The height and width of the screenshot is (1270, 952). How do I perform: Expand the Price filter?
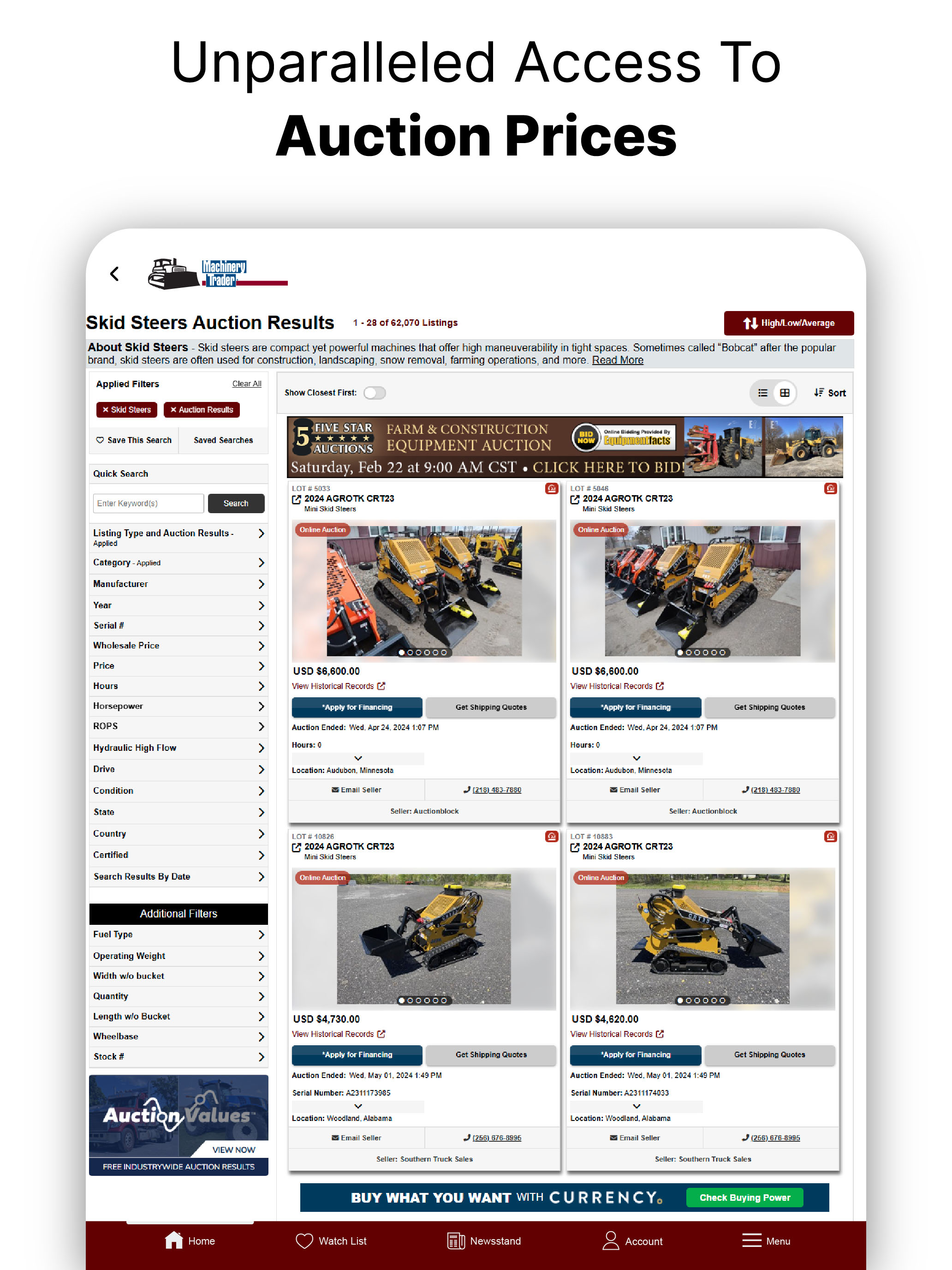click(x=178, y=665)
